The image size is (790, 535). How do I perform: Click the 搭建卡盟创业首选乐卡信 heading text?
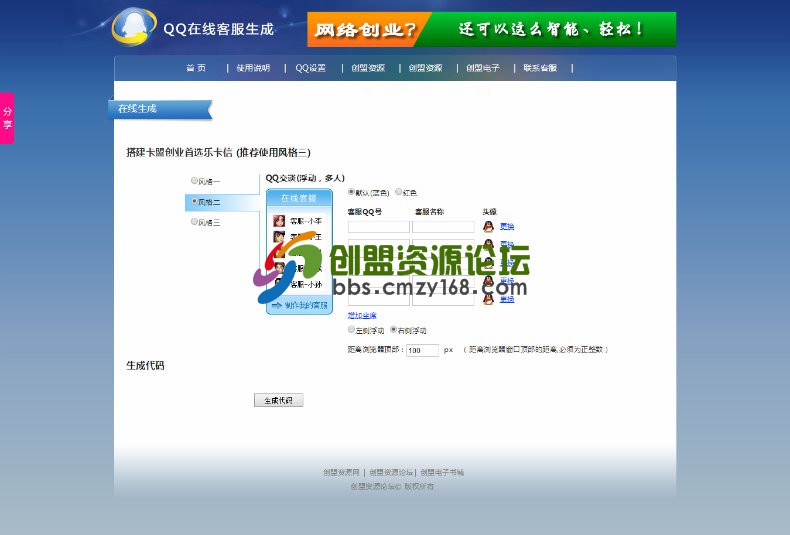tap(179, 152)
